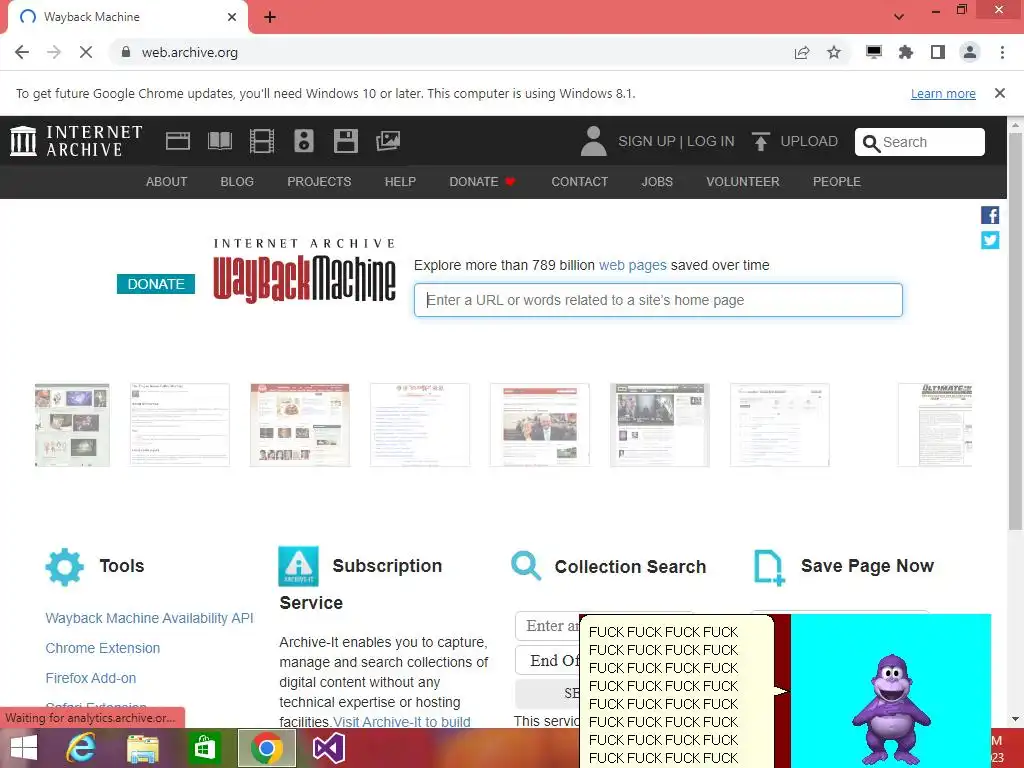Dismiss the Chrome update notification bar
The width and height of the screenshot is (1024, 768).
(x=1000, y=93)
